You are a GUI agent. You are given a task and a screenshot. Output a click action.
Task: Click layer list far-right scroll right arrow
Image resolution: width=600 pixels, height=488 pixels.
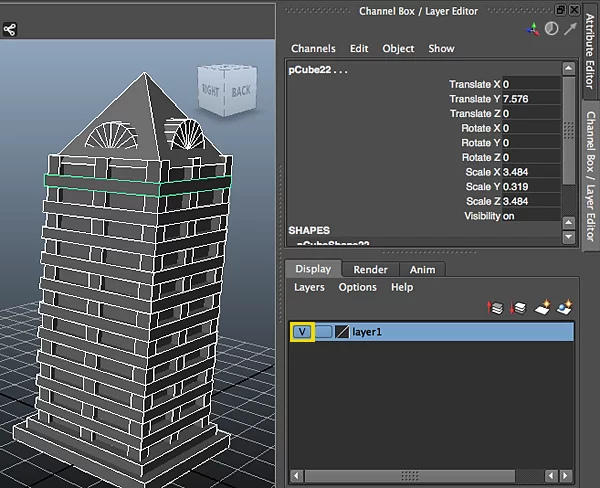point(565,476)
